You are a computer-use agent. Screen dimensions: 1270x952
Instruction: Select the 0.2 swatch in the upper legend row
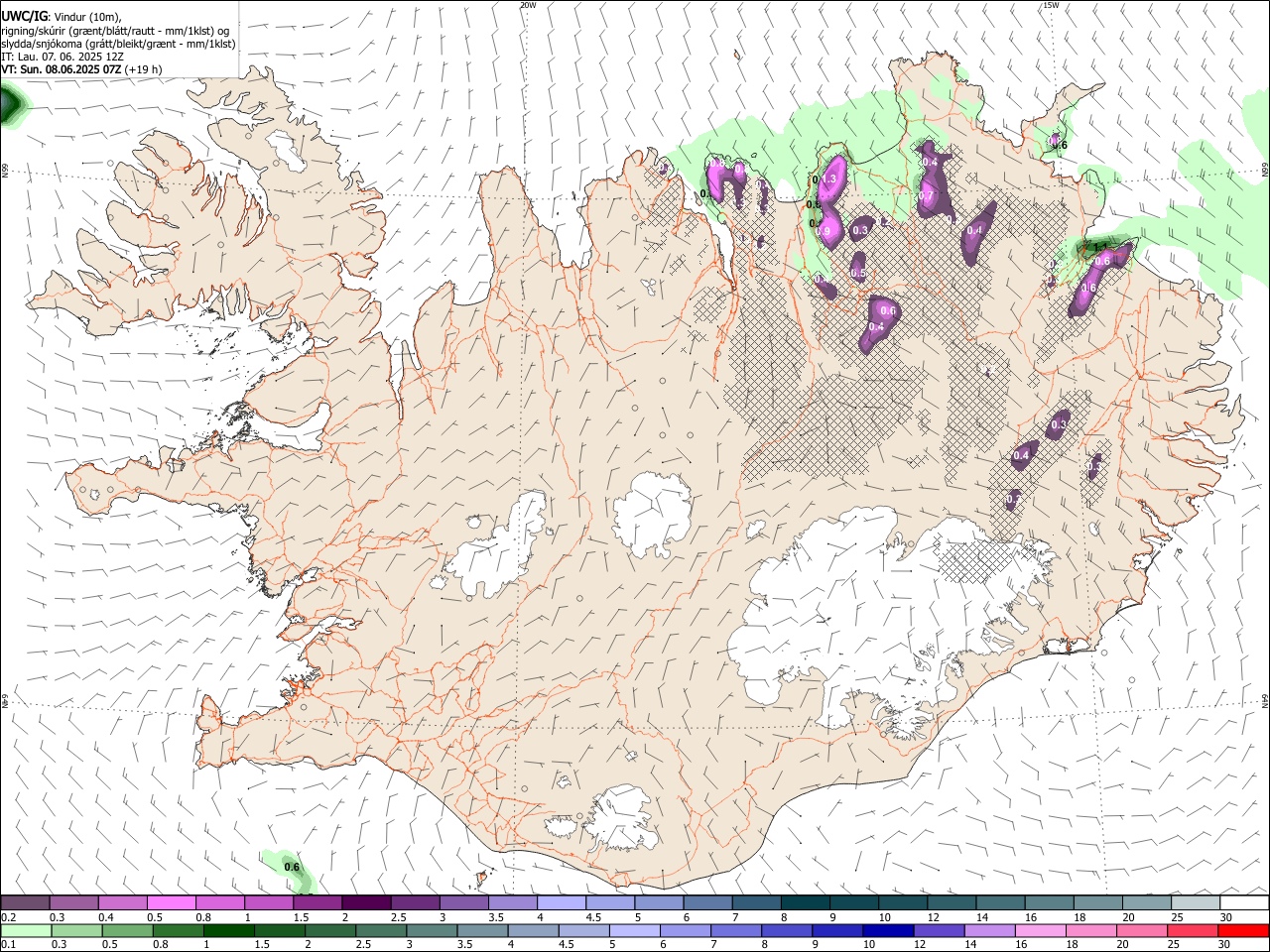pyautogui.click(x=25, y=902)
